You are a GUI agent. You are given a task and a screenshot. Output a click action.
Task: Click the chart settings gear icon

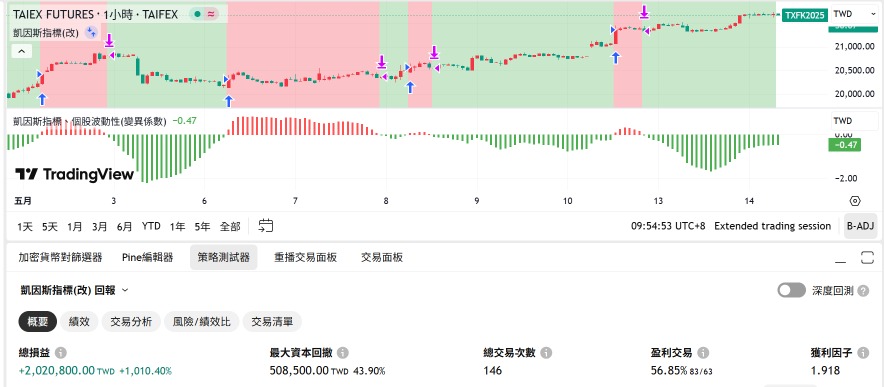855,201
